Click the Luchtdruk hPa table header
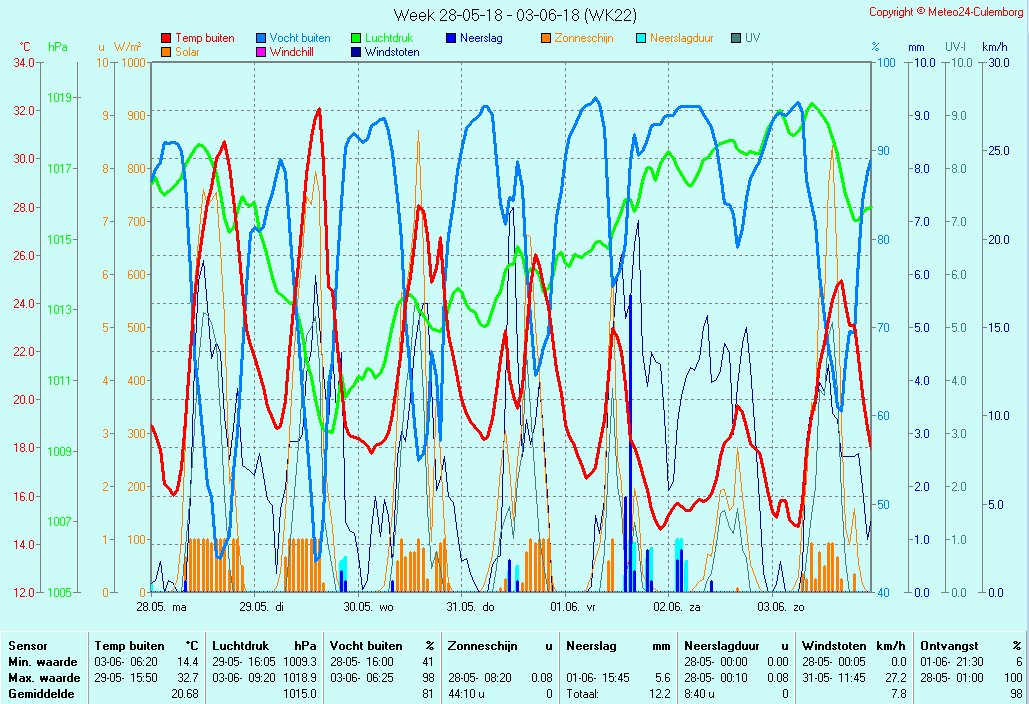 [264, 646]
